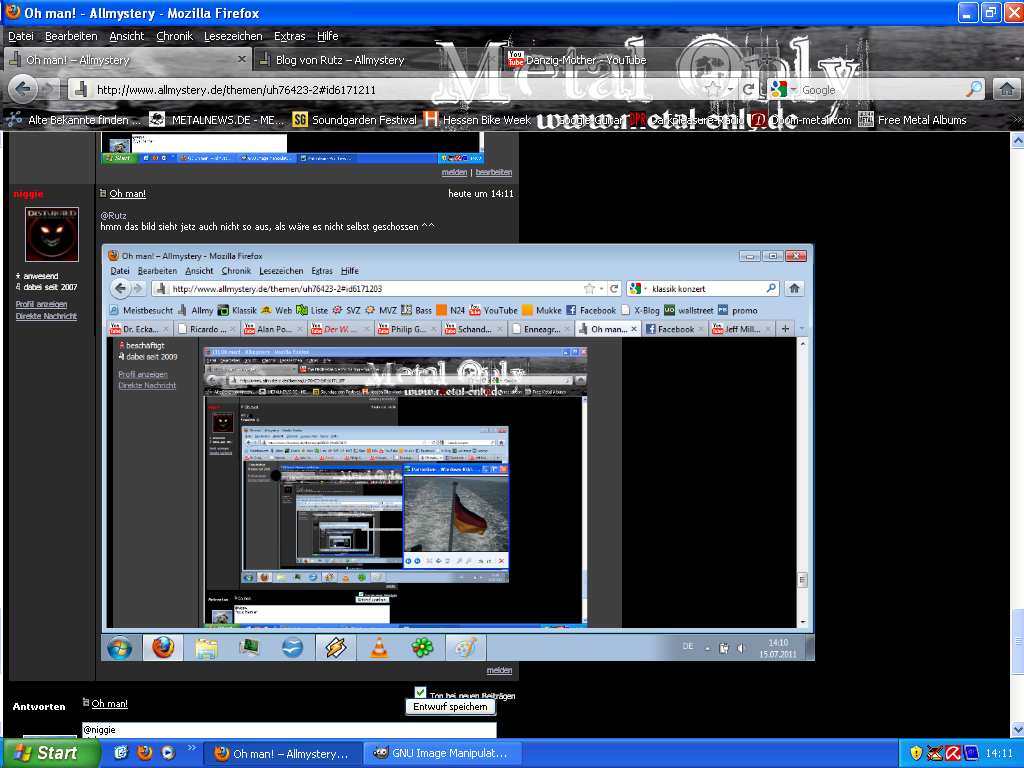
Task: Launch Firefox from the Quick Launch bar
Action: (144, 752)
